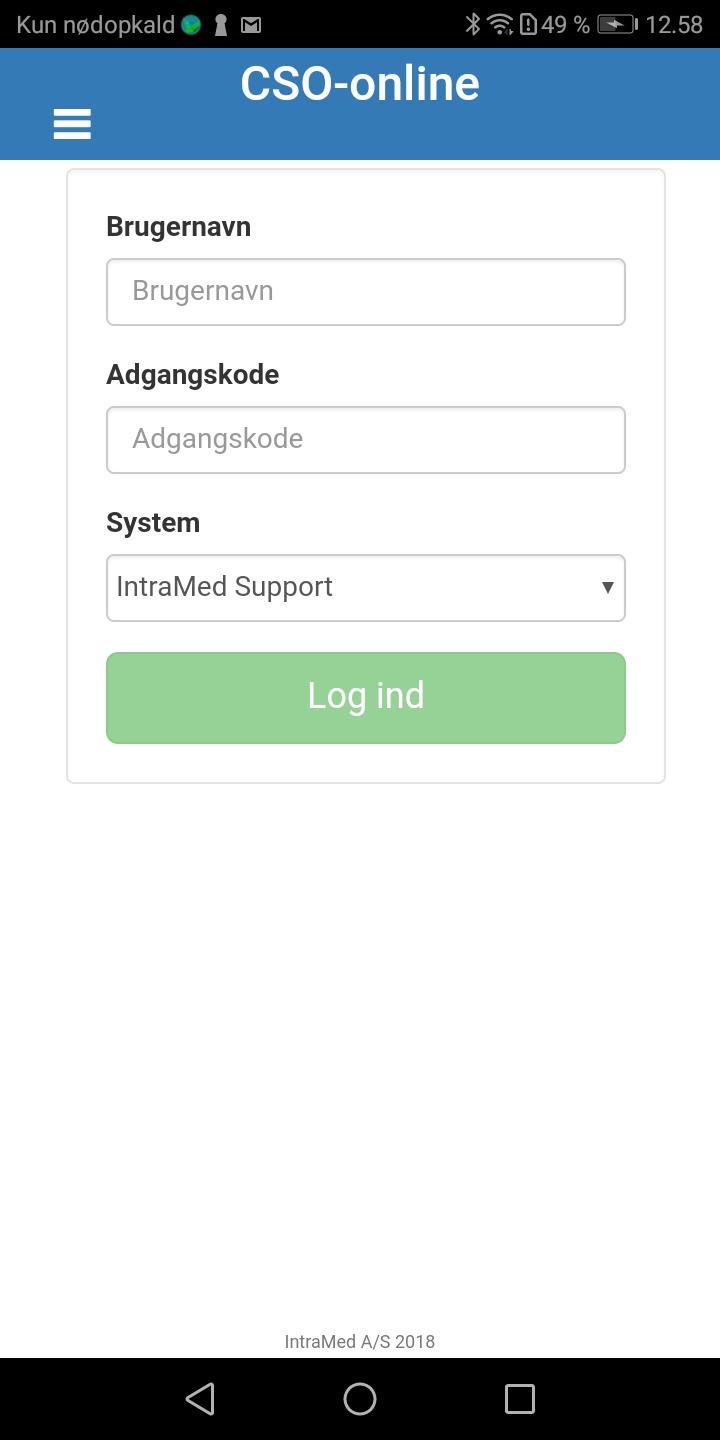This screenshot has width=720, height=1440.
Task: Focus the Adgangskode password field
Action: pyautogui.click(x=366, y=439)
